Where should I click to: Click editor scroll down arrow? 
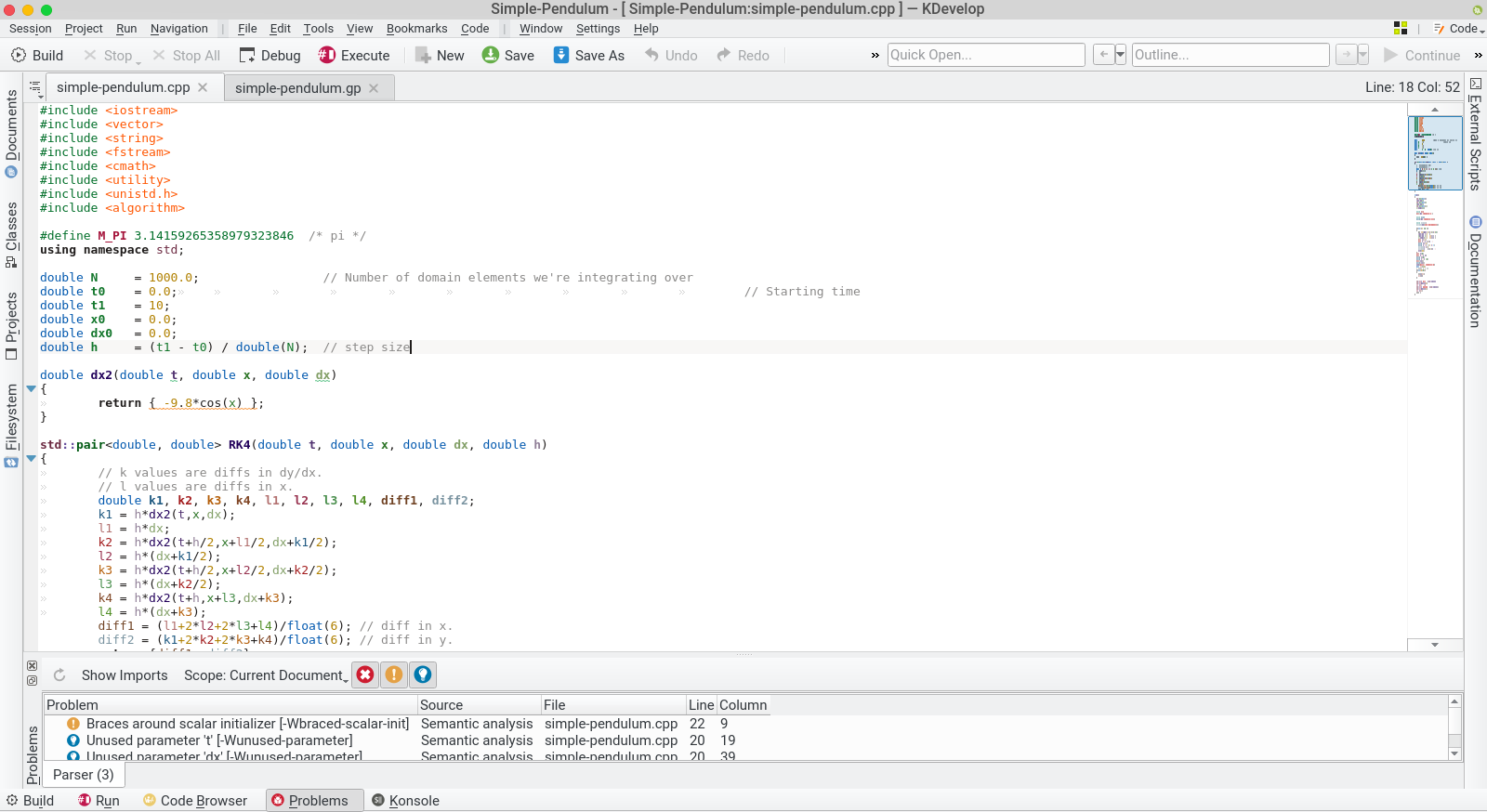[1435, 645]
